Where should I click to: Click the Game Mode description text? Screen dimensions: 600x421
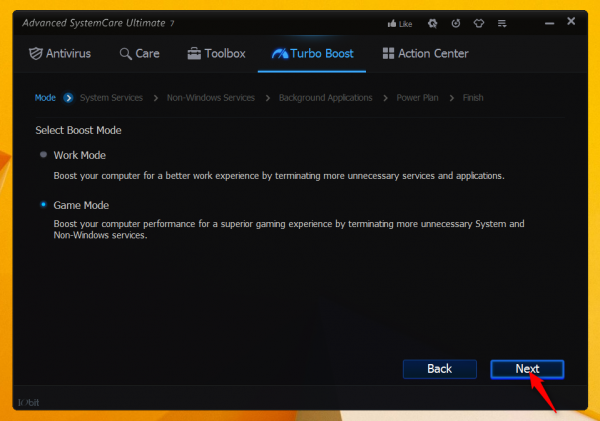click(x=289, y=229)
